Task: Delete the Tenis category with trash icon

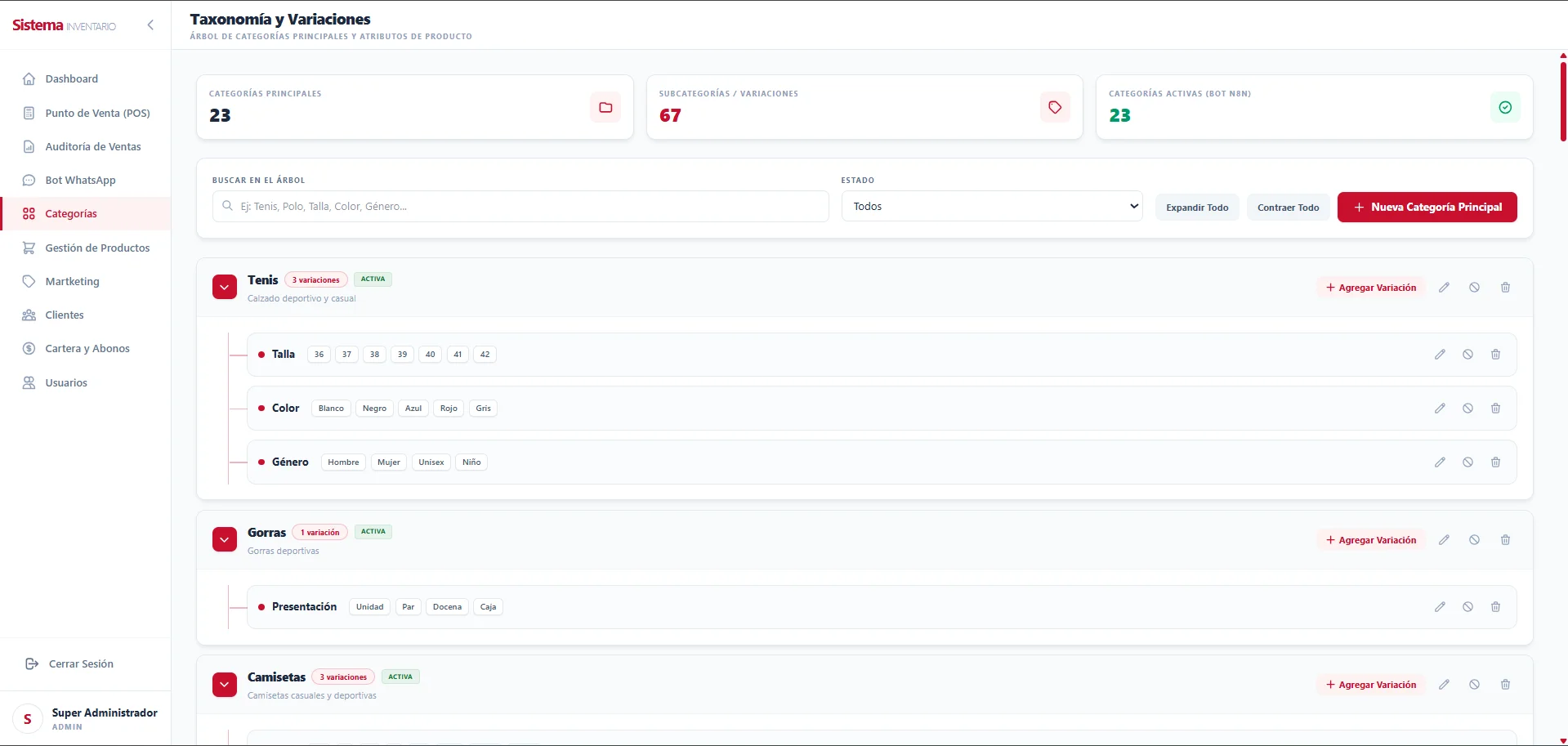Action: (x=1505, y=288)
